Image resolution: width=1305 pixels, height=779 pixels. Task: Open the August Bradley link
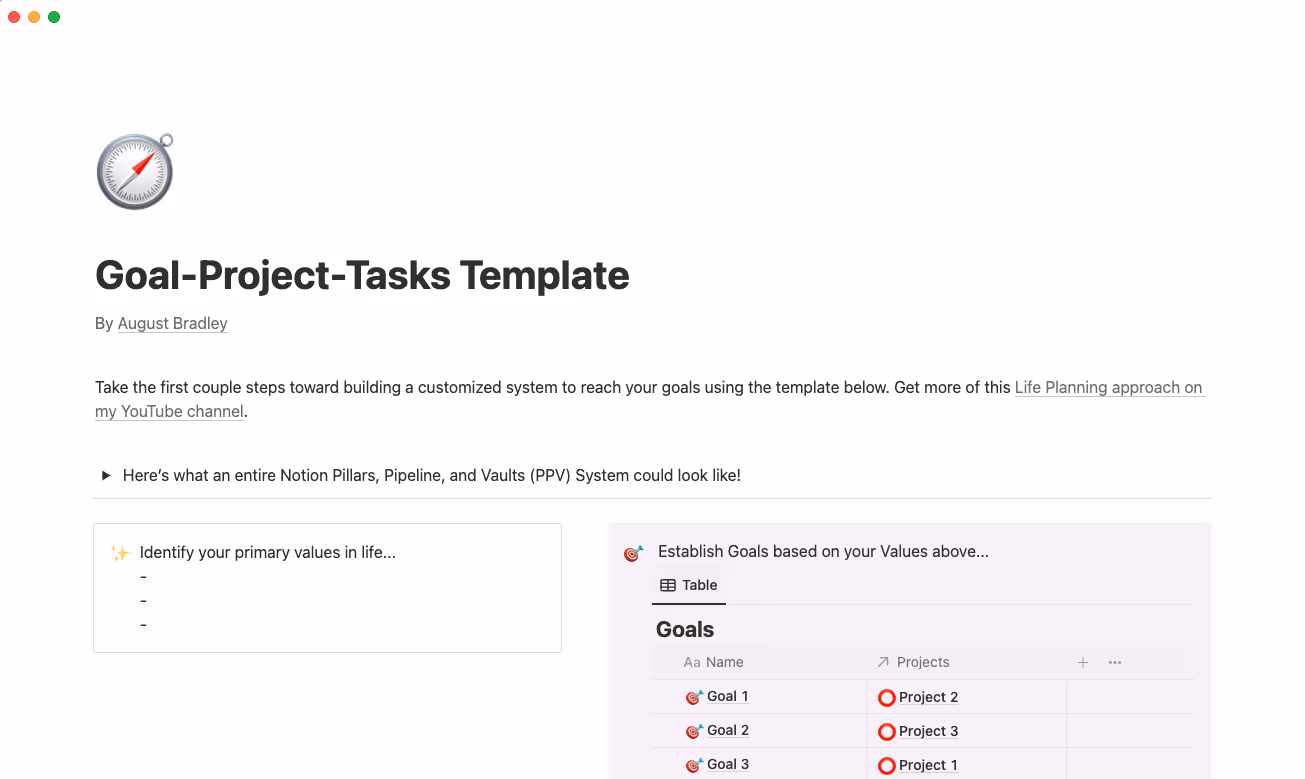(x=172, y=323)
